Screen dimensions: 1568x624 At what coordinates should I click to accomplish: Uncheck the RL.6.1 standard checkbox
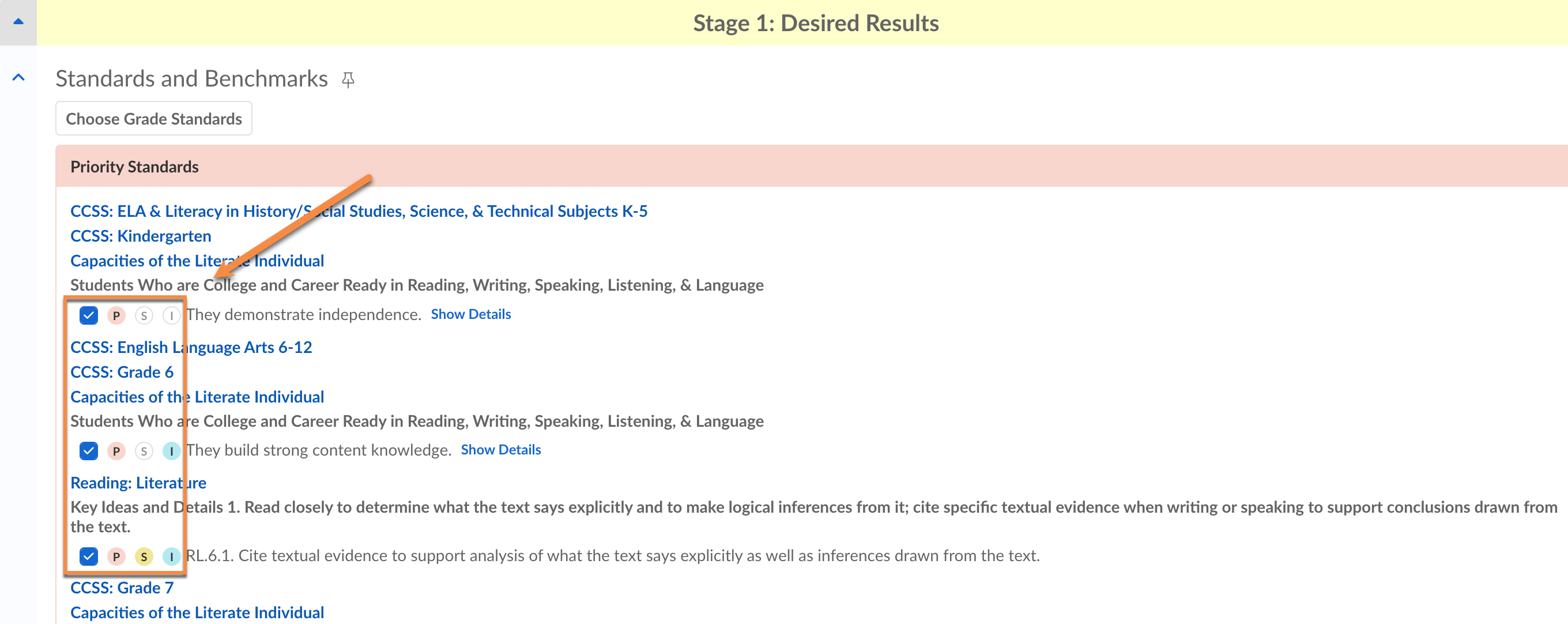(x=89, y=557)
